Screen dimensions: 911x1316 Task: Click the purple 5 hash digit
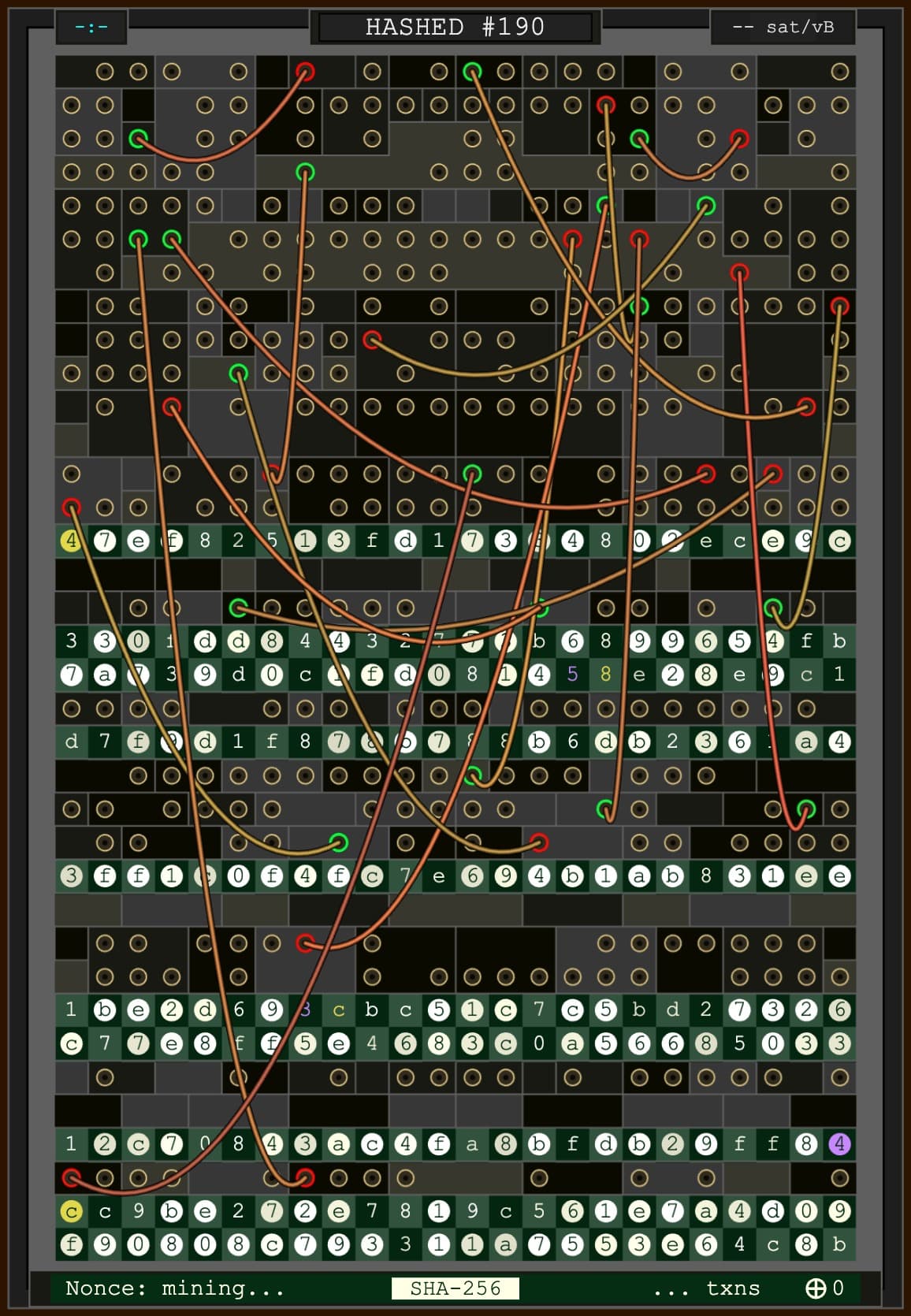(572, 675)
